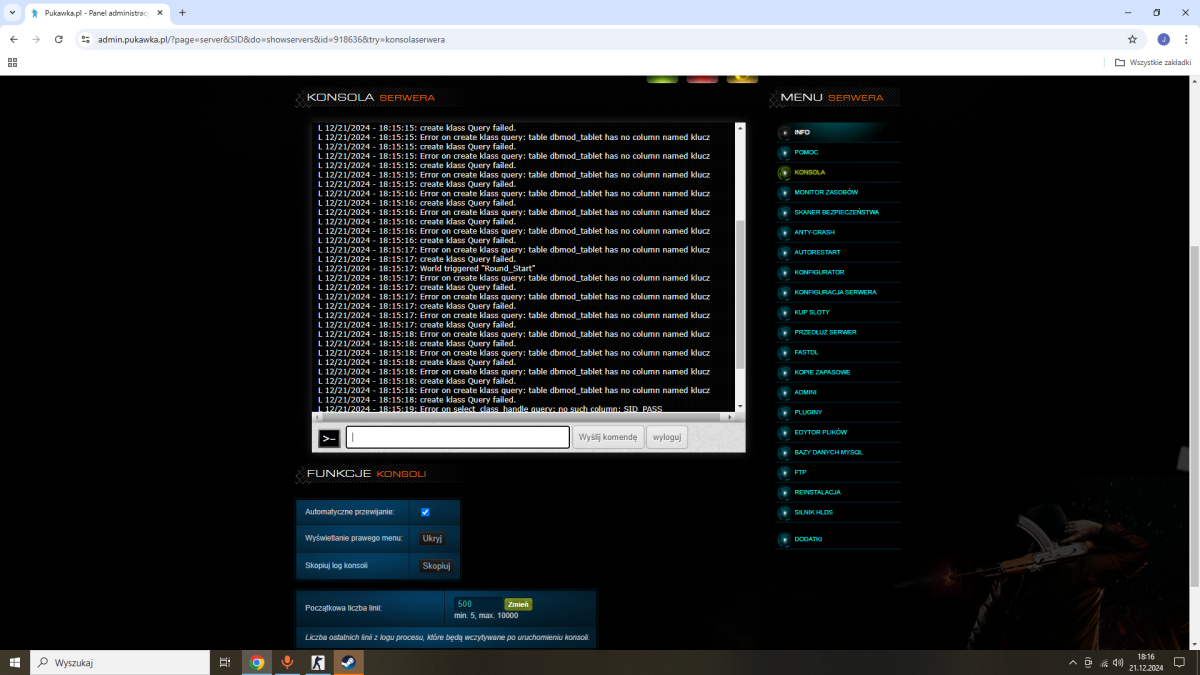Click console vertical scrollbar up arrow
Image resolution: width=1200 pixels, height=675 pixels.
pyautogui.click(x=740, y=128)
